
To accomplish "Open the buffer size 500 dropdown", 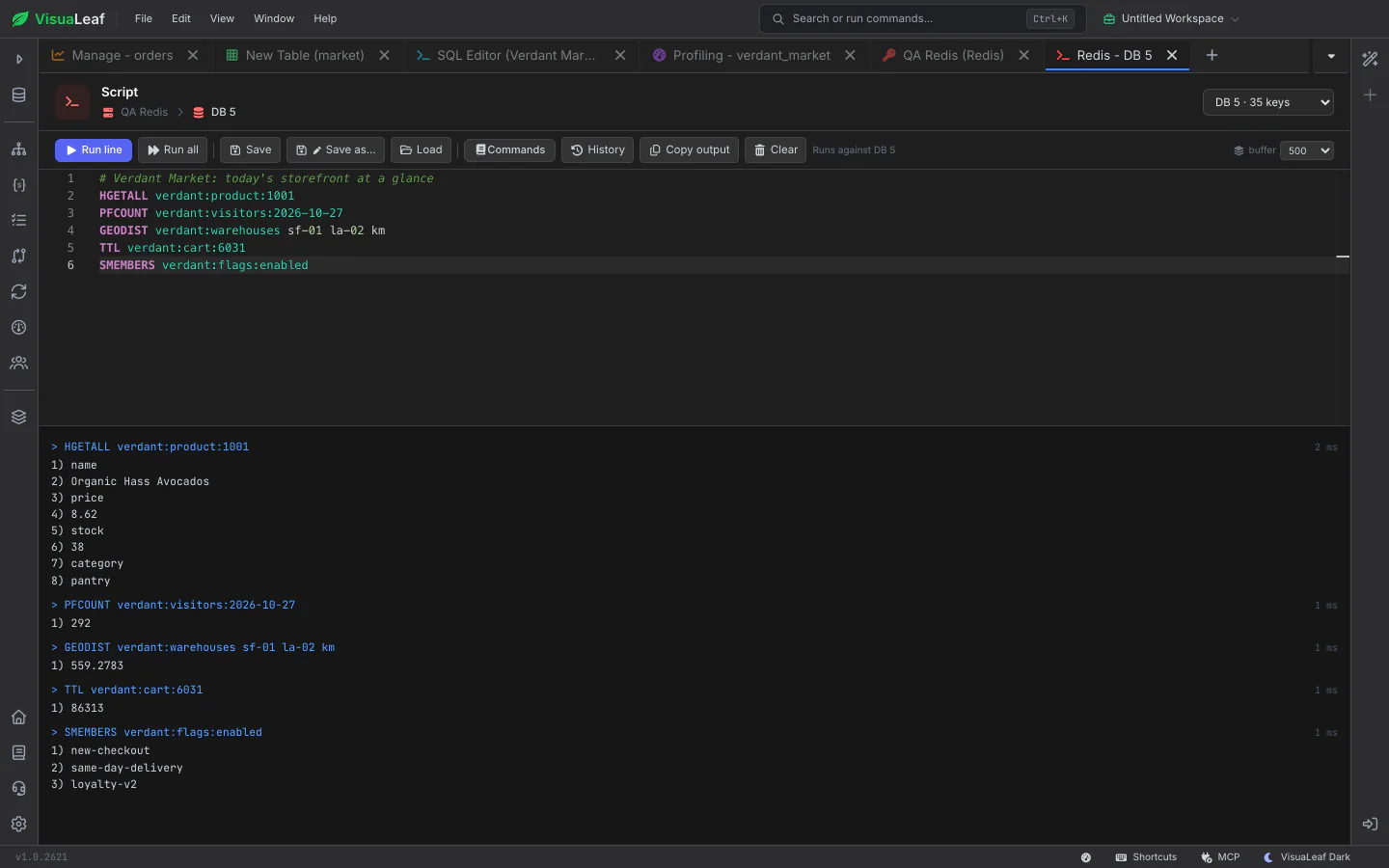I will [1307, 150].
